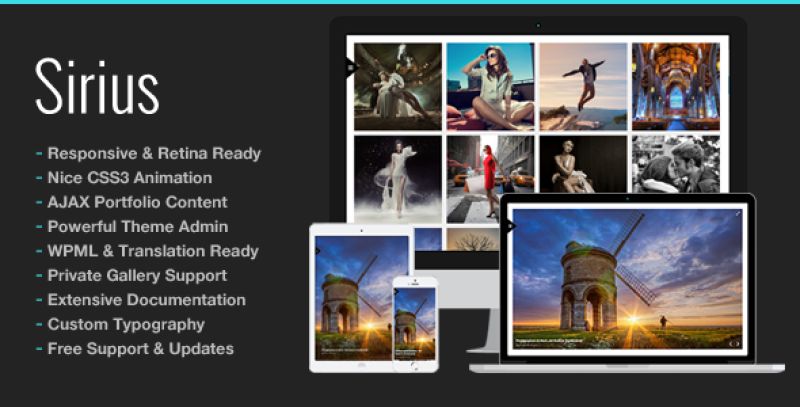Click the Sirius title
800x407 pixels.
(97, 87)
